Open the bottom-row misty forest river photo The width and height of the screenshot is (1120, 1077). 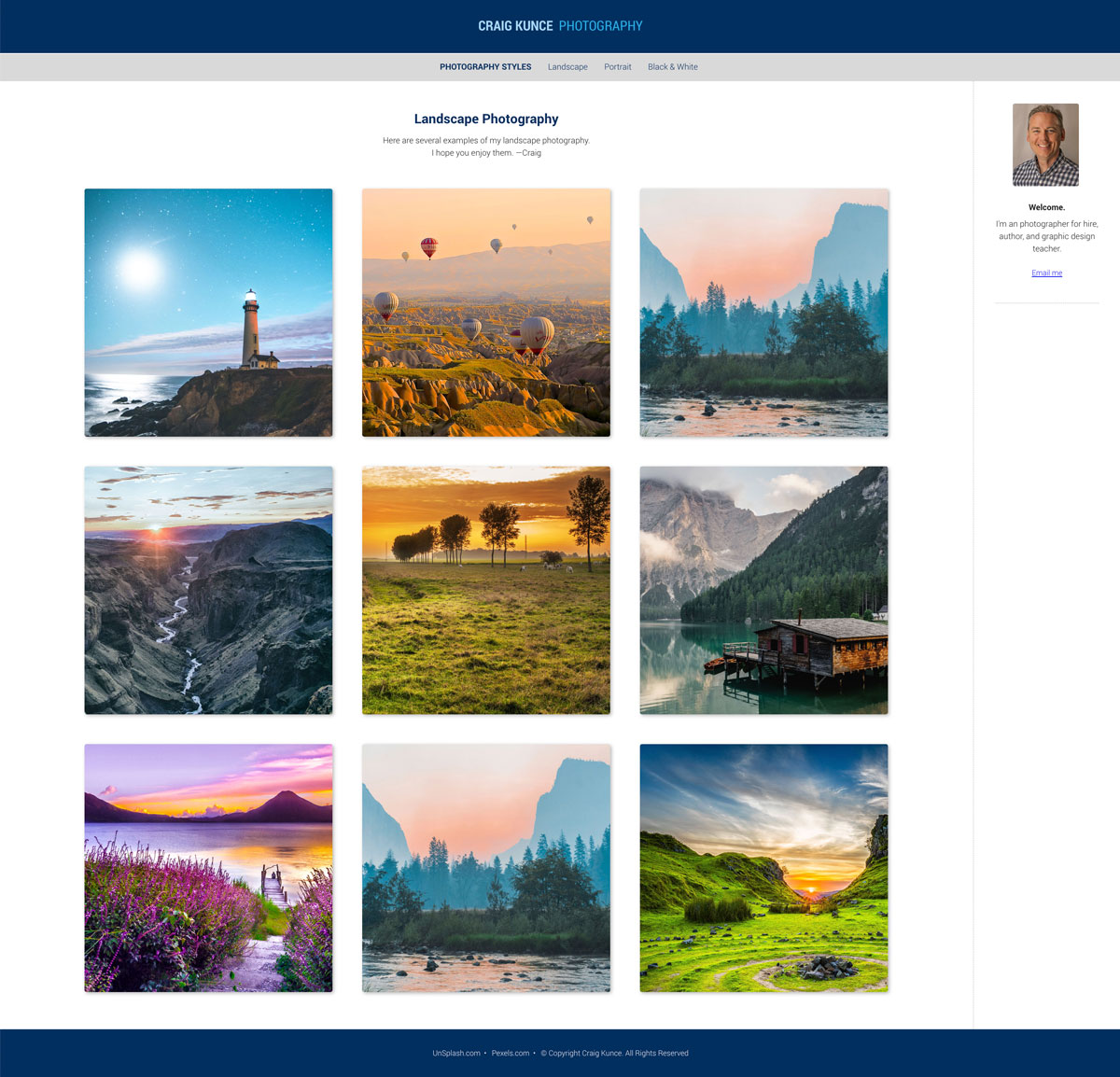[x=486, y=868]
